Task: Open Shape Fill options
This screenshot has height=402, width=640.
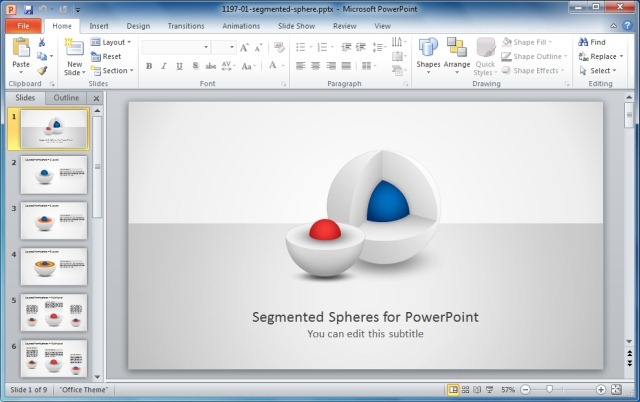Action: [x=527, y=42]
